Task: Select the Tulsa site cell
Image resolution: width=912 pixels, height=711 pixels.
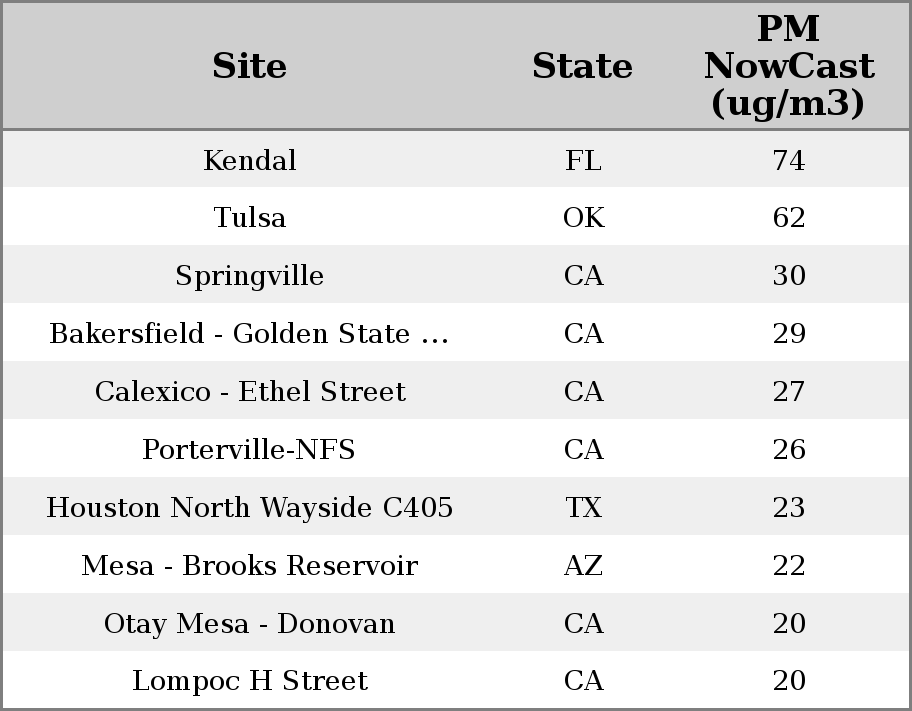Action: (249, 218)
